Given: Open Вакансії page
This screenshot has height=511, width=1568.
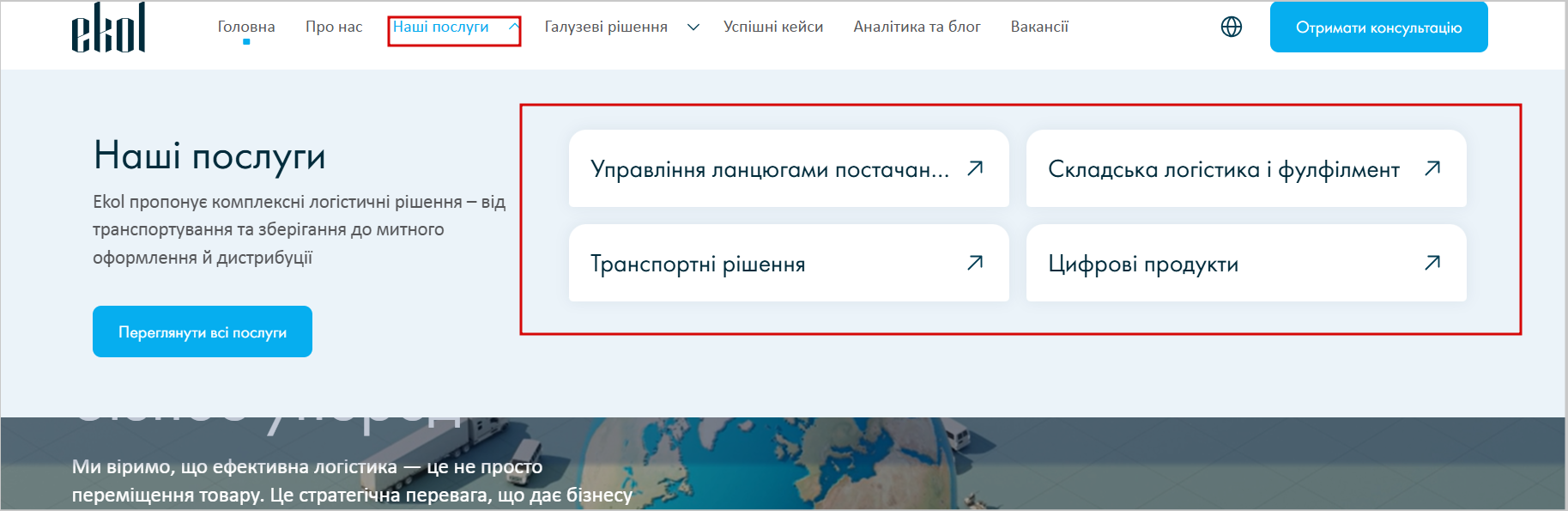Looking at the screenshot, I should click(1039, 27).
